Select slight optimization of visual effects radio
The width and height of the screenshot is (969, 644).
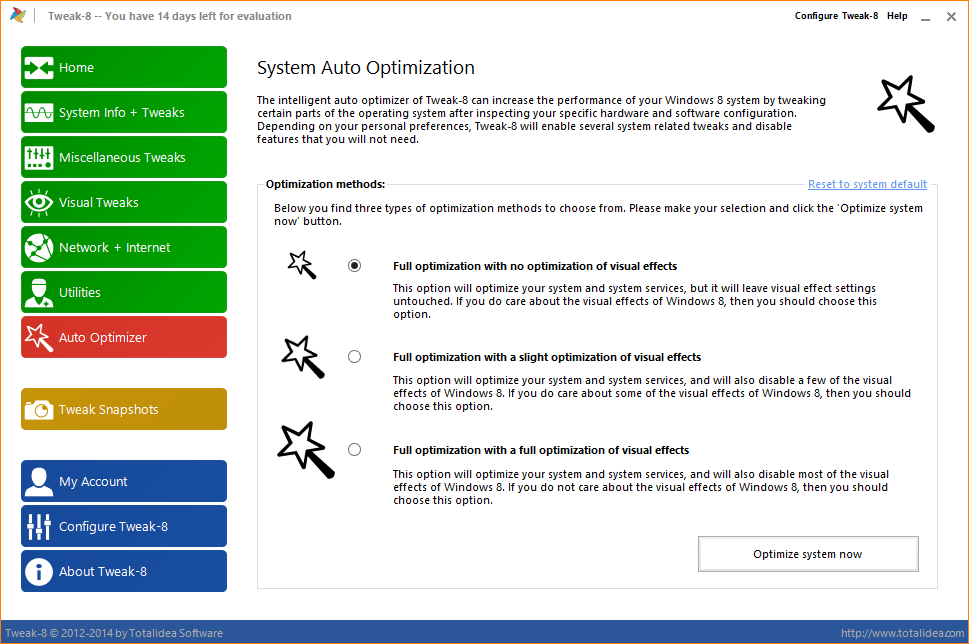[x=354, y=357]
